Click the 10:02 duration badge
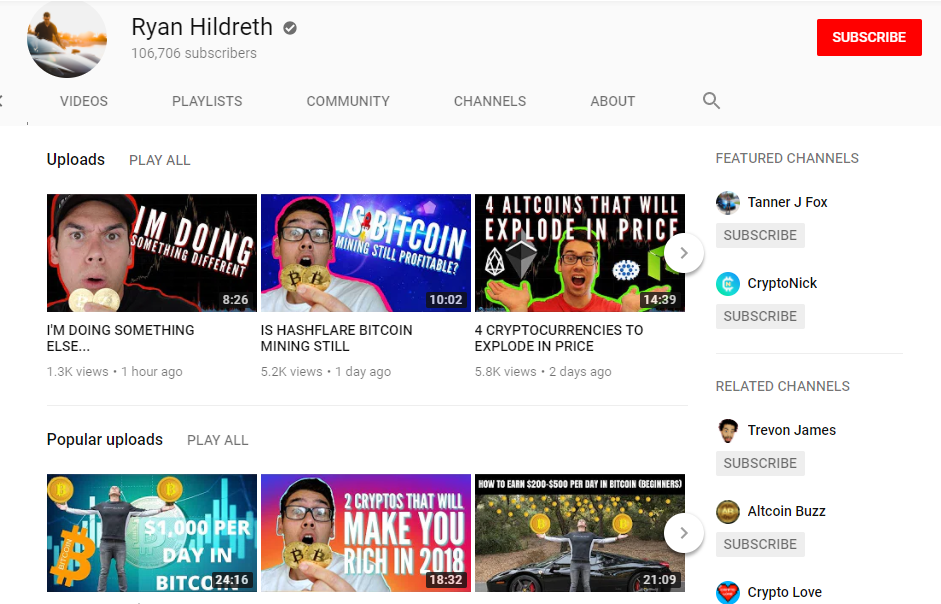941x604 pixels. tap(446, 300)
